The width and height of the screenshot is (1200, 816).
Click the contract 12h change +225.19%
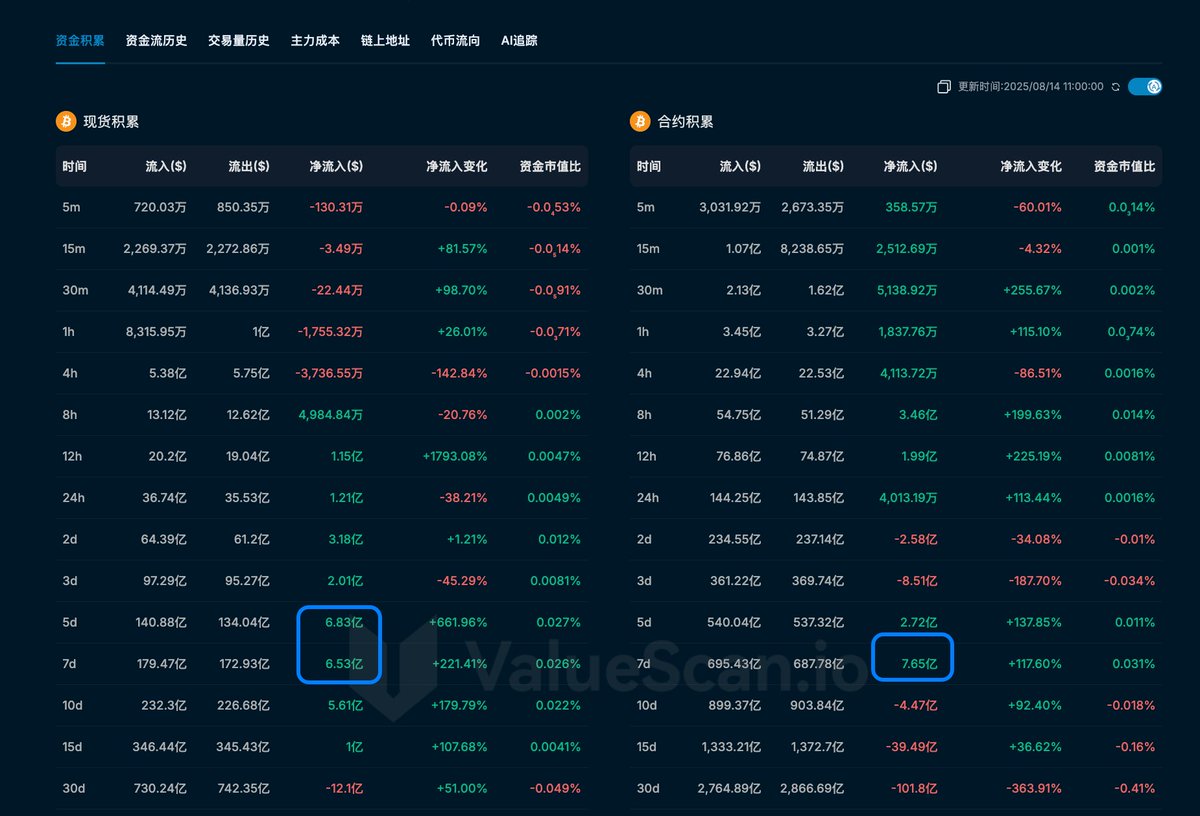click(1031, 456)
